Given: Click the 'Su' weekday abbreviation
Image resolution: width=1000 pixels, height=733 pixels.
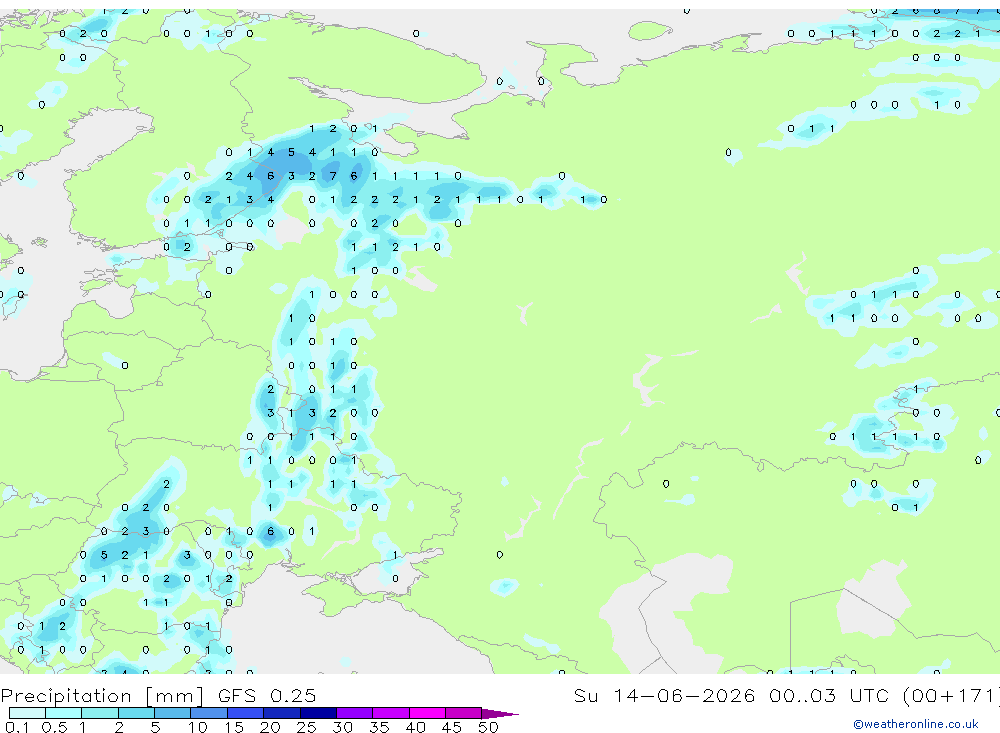Looking at the screenshot, I should (x=586, y=695).
